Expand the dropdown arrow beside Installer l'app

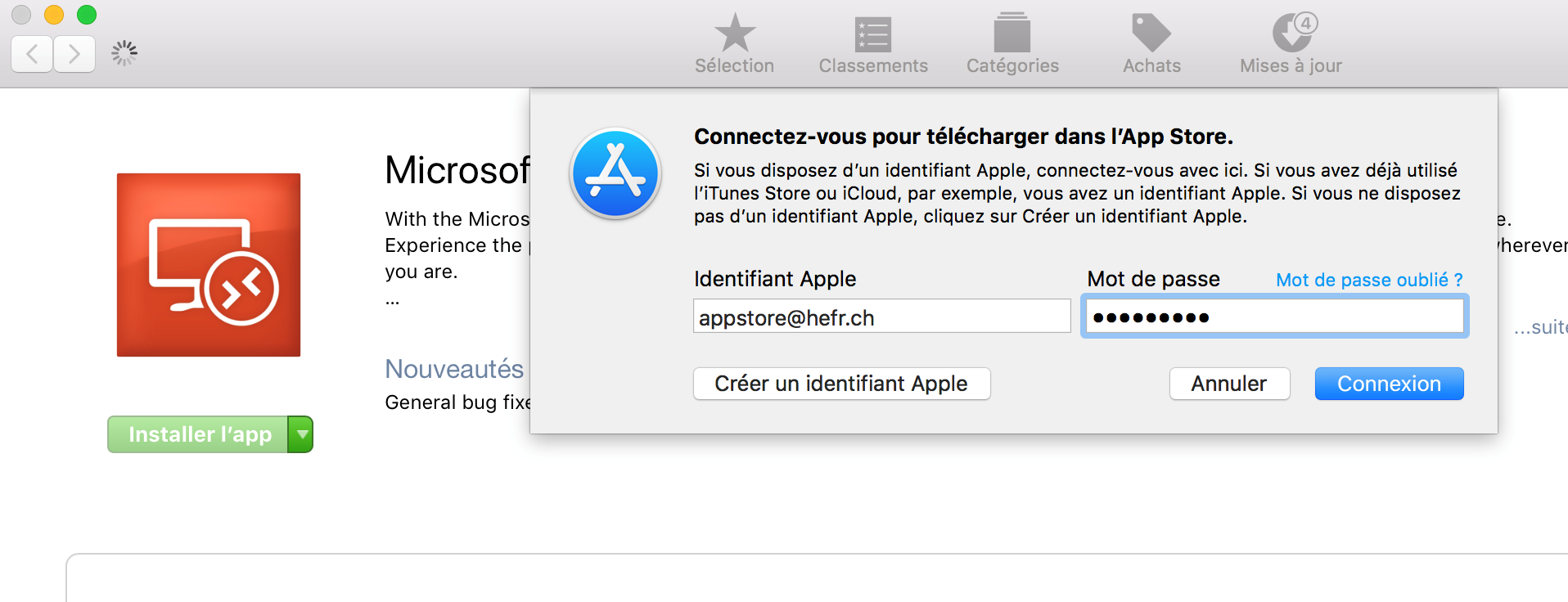tap(301, 434)
